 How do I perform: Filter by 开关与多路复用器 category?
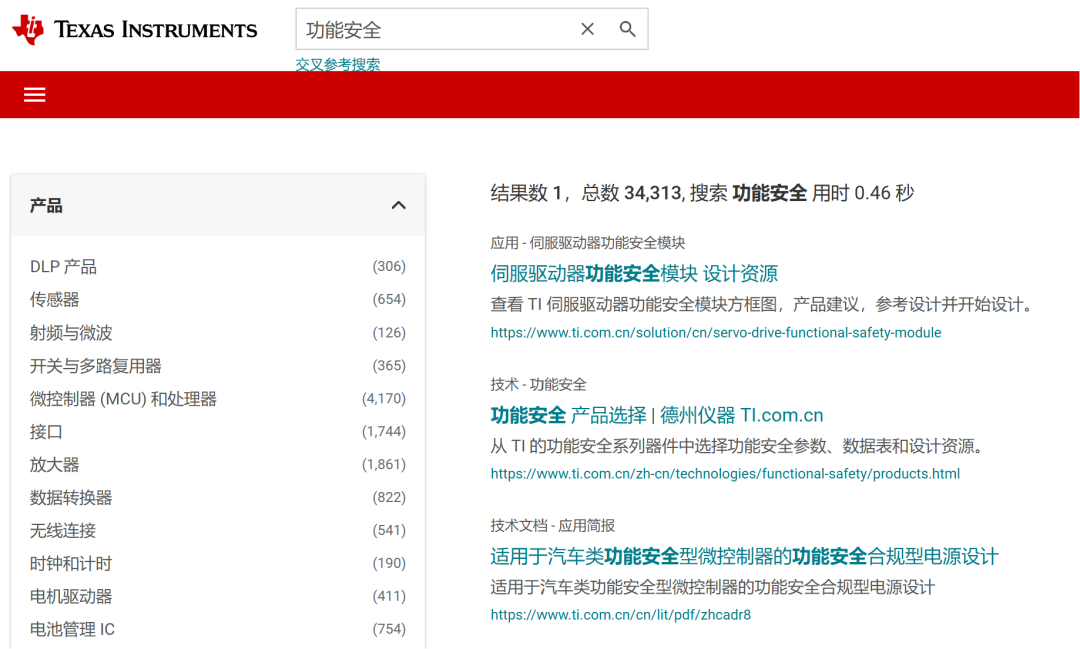coord(96,366)
